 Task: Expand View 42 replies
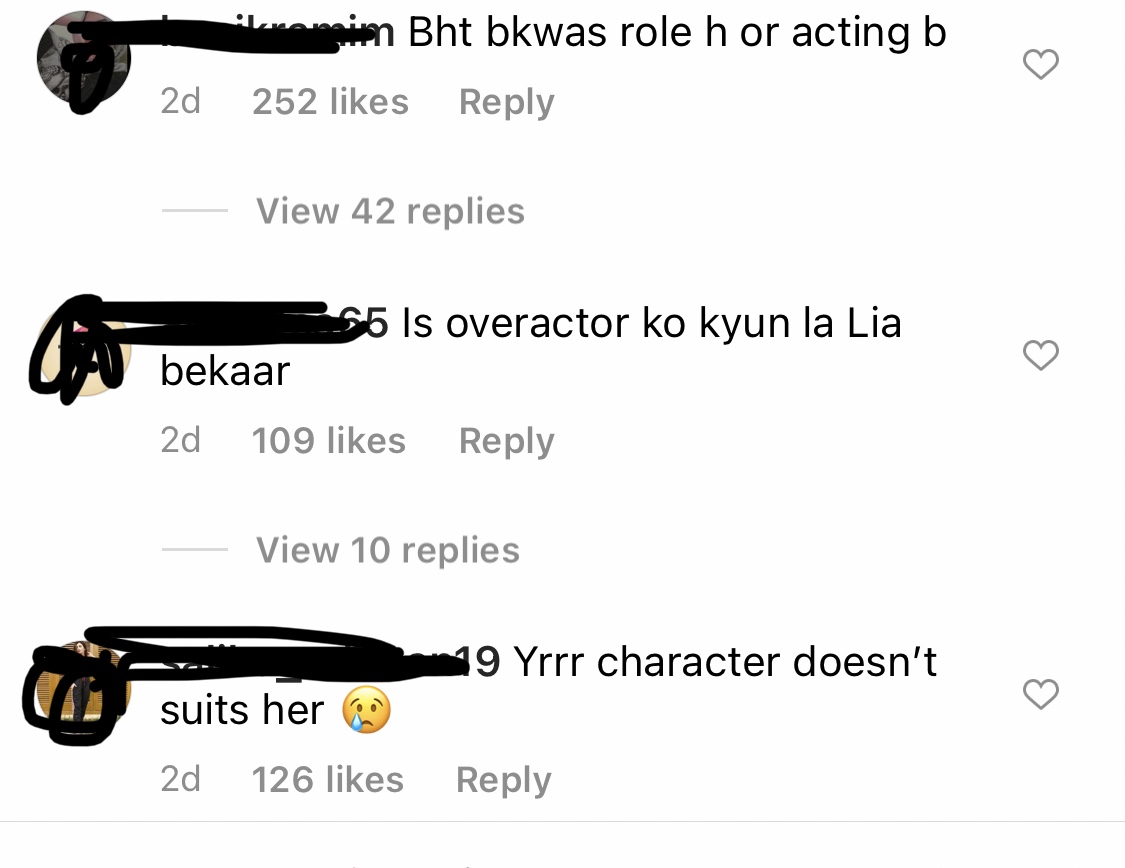point(390,211)
